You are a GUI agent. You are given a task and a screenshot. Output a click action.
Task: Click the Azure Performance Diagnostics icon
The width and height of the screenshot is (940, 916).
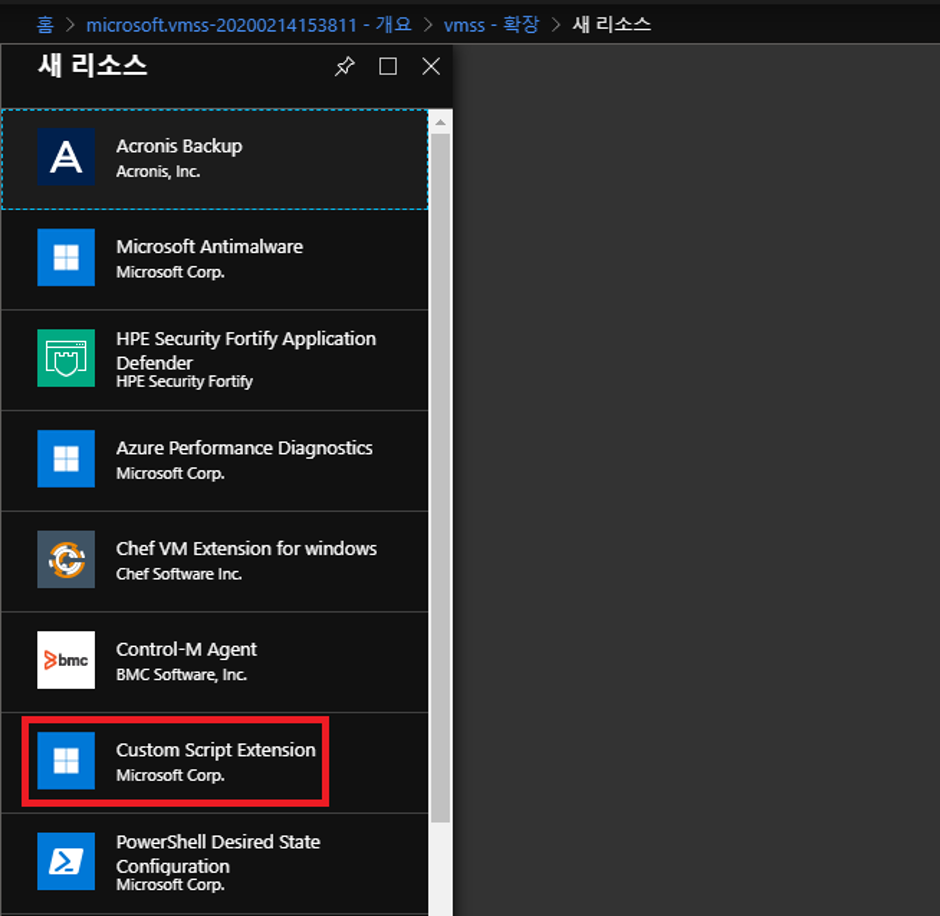pyautogui.click(x=66, y=459)
